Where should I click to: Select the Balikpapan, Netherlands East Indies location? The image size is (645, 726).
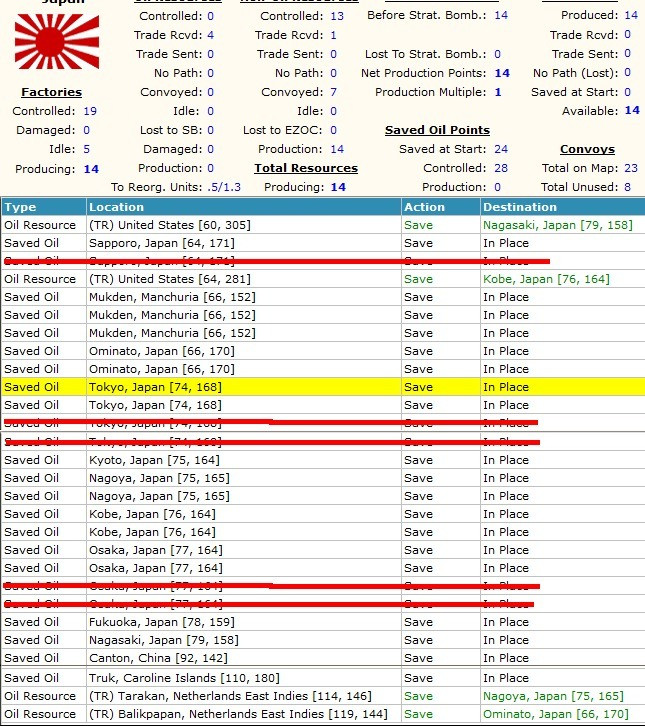[x=238, y=714]
